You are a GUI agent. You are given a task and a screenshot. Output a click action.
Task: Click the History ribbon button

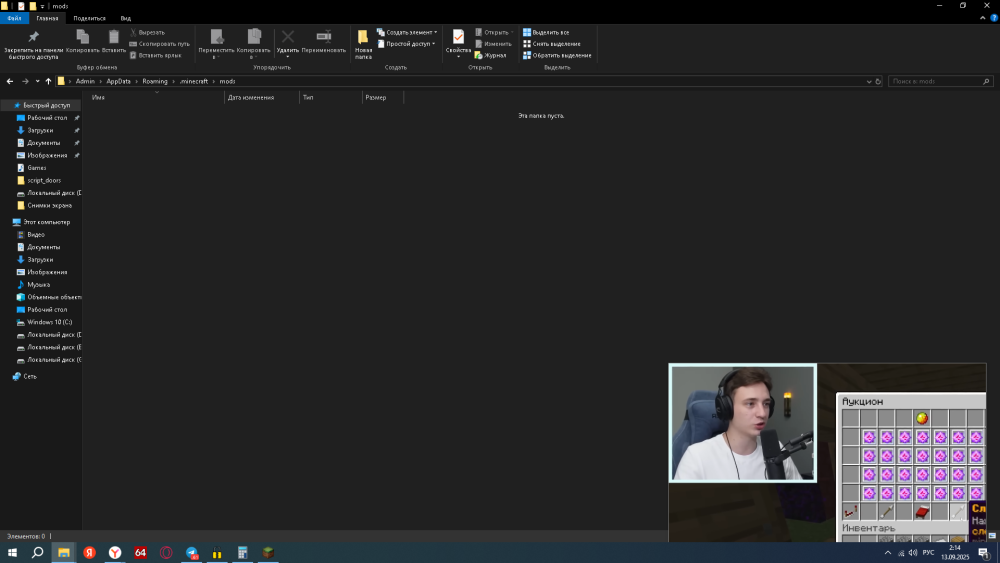pyautogui.click(x=490, y=55)
